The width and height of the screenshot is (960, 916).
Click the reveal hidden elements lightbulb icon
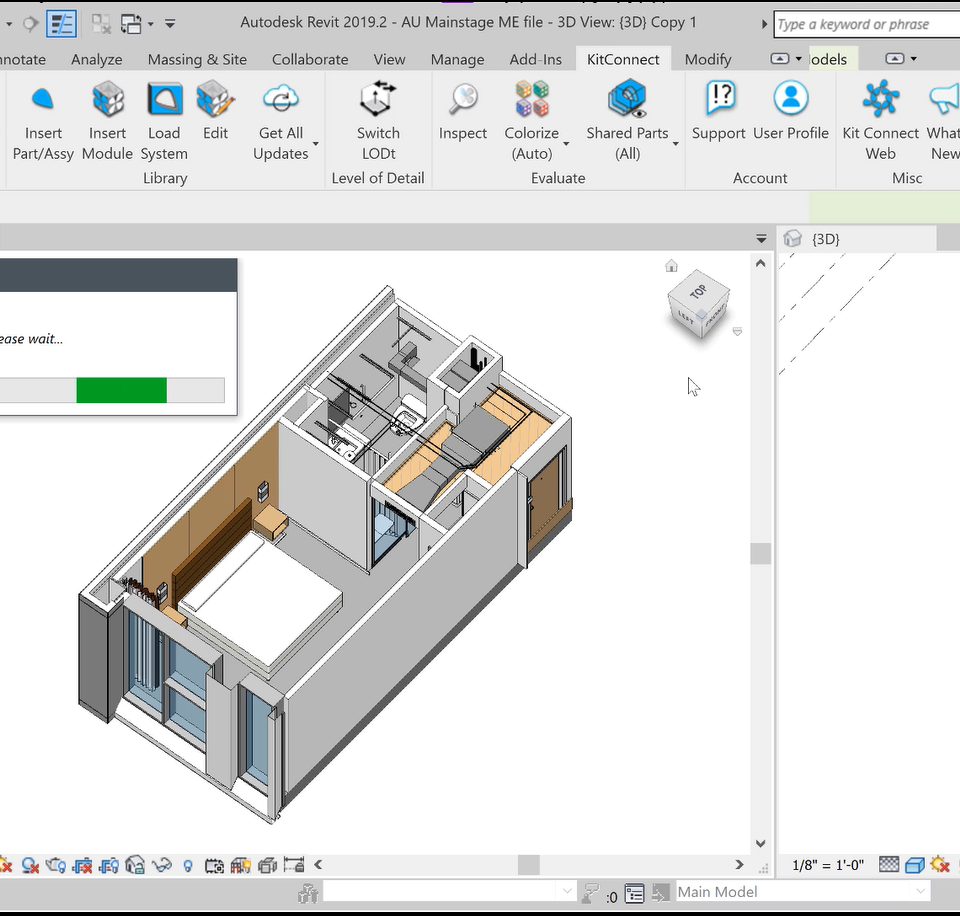pyautogui.click(x=188, y=865)
